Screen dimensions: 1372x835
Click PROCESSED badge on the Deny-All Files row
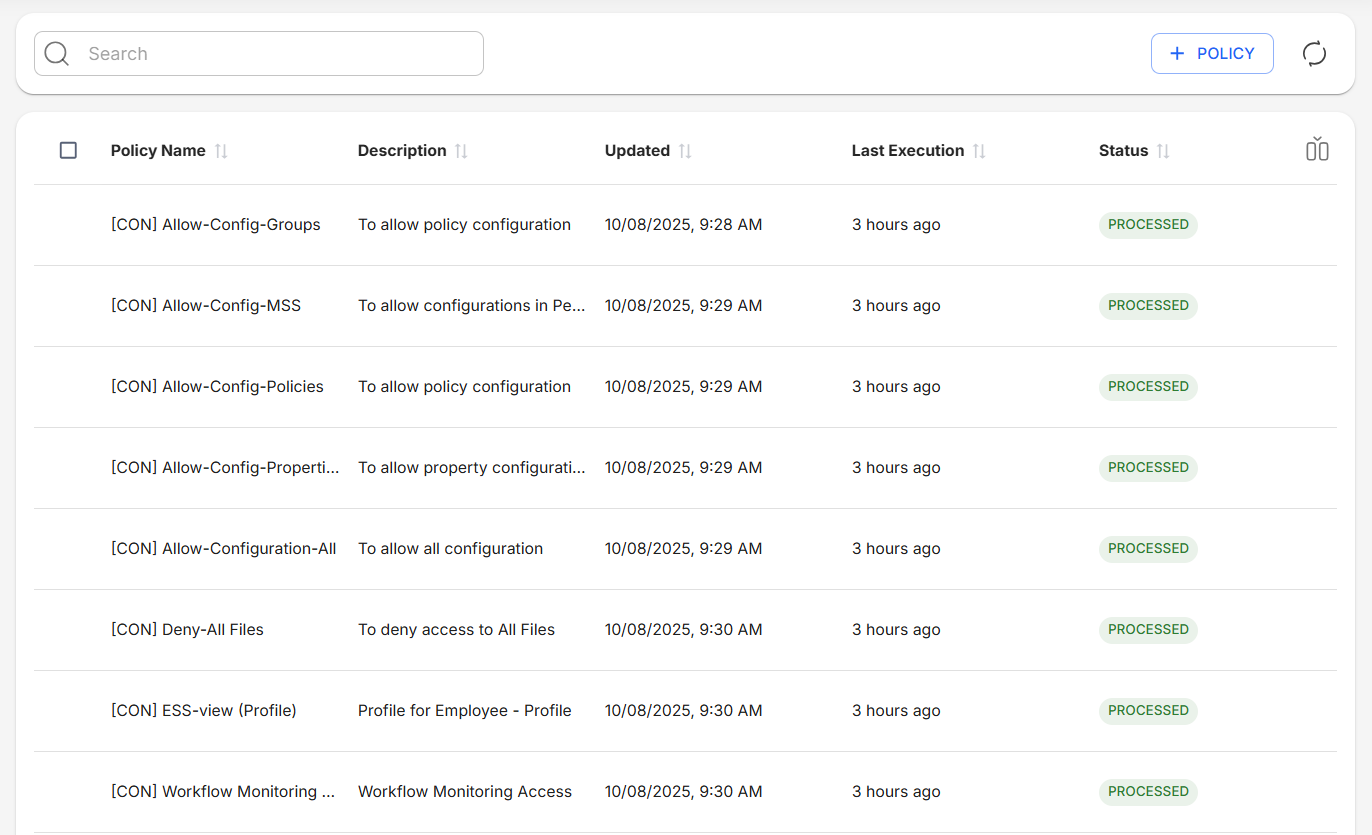(x=1147, y=630)
